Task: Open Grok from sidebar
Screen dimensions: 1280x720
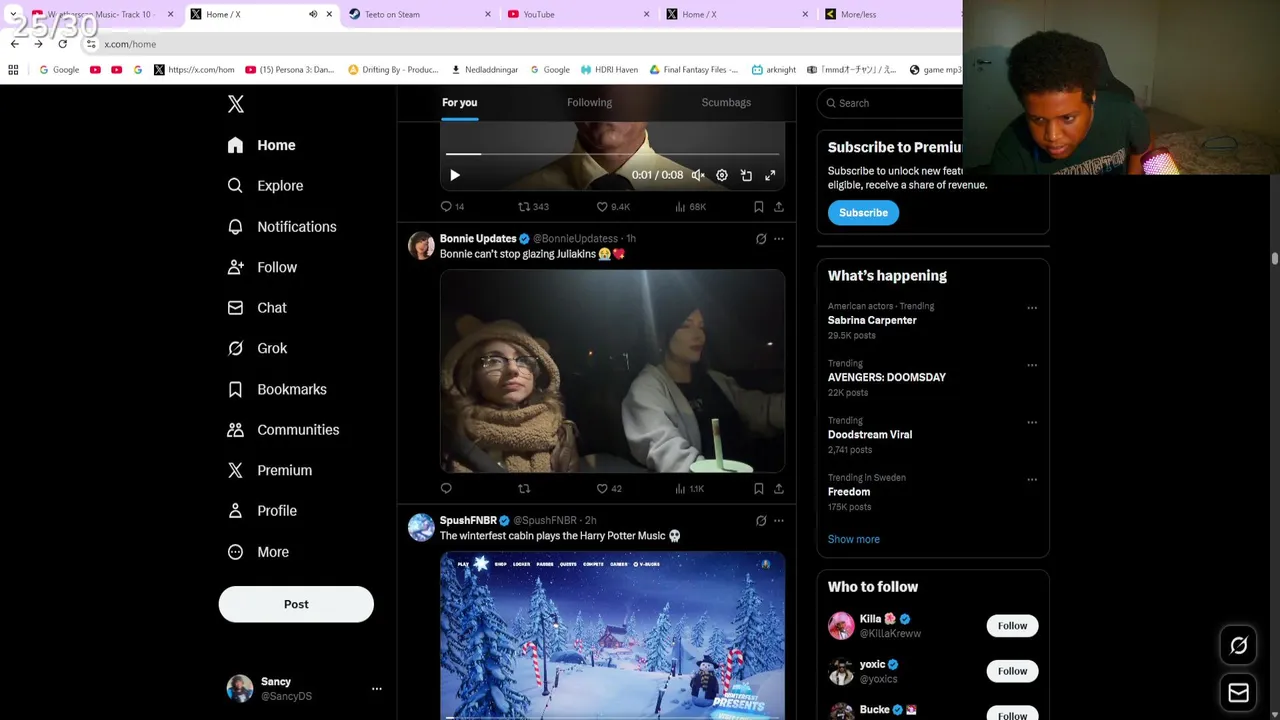Action: pyautogui.click(x=257, y=348)
